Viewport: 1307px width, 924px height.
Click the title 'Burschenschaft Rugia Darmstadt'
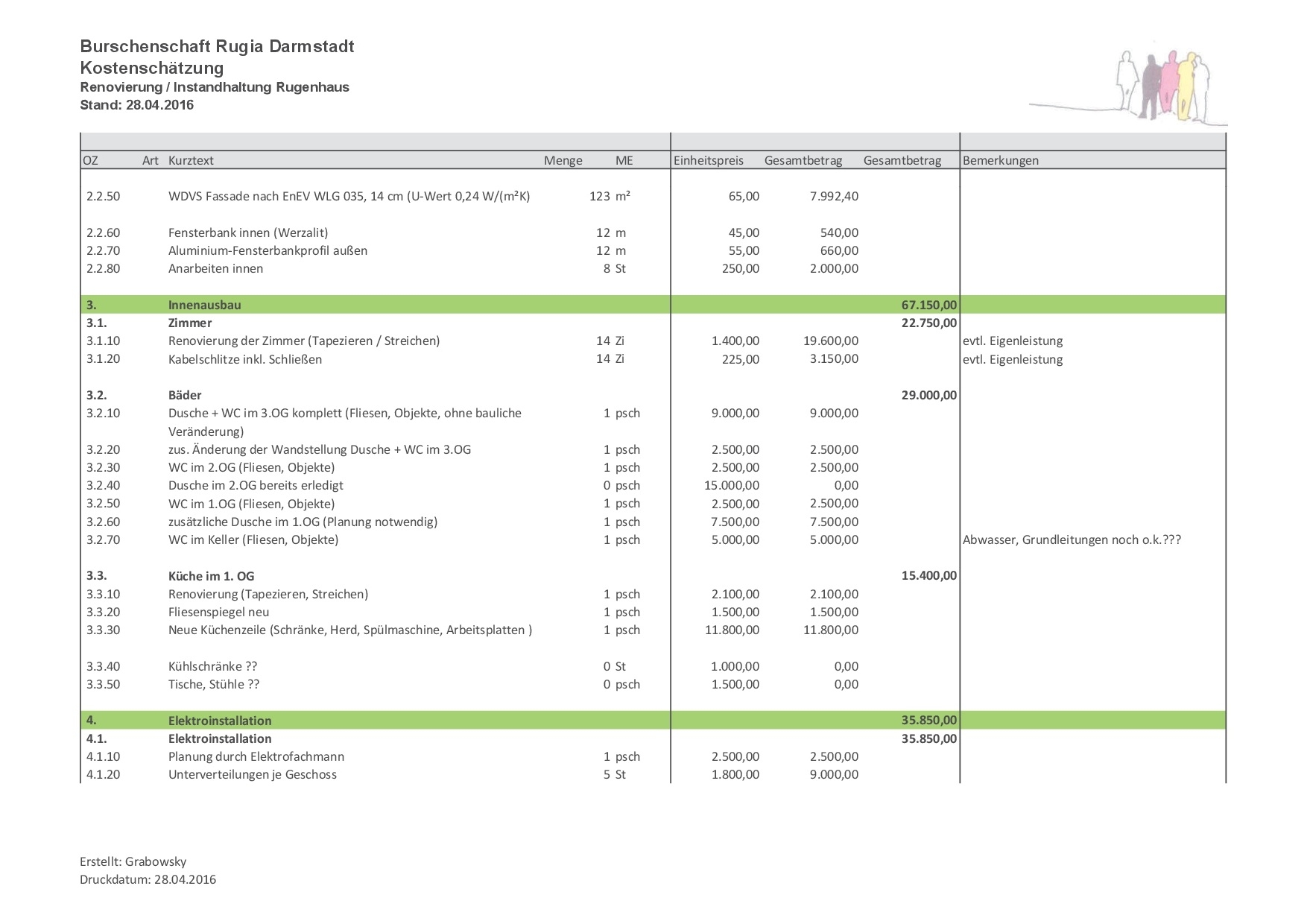217,47
